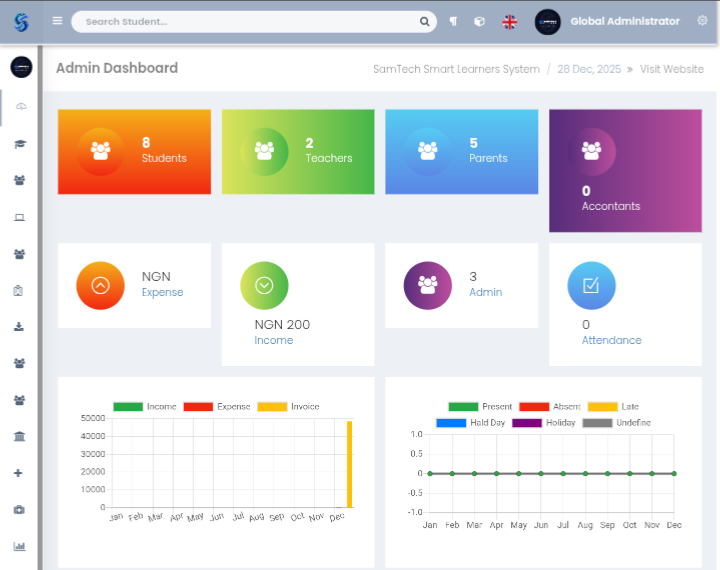Open the bank building sidebar icon

pyautogui.click(x=19, y=436)
